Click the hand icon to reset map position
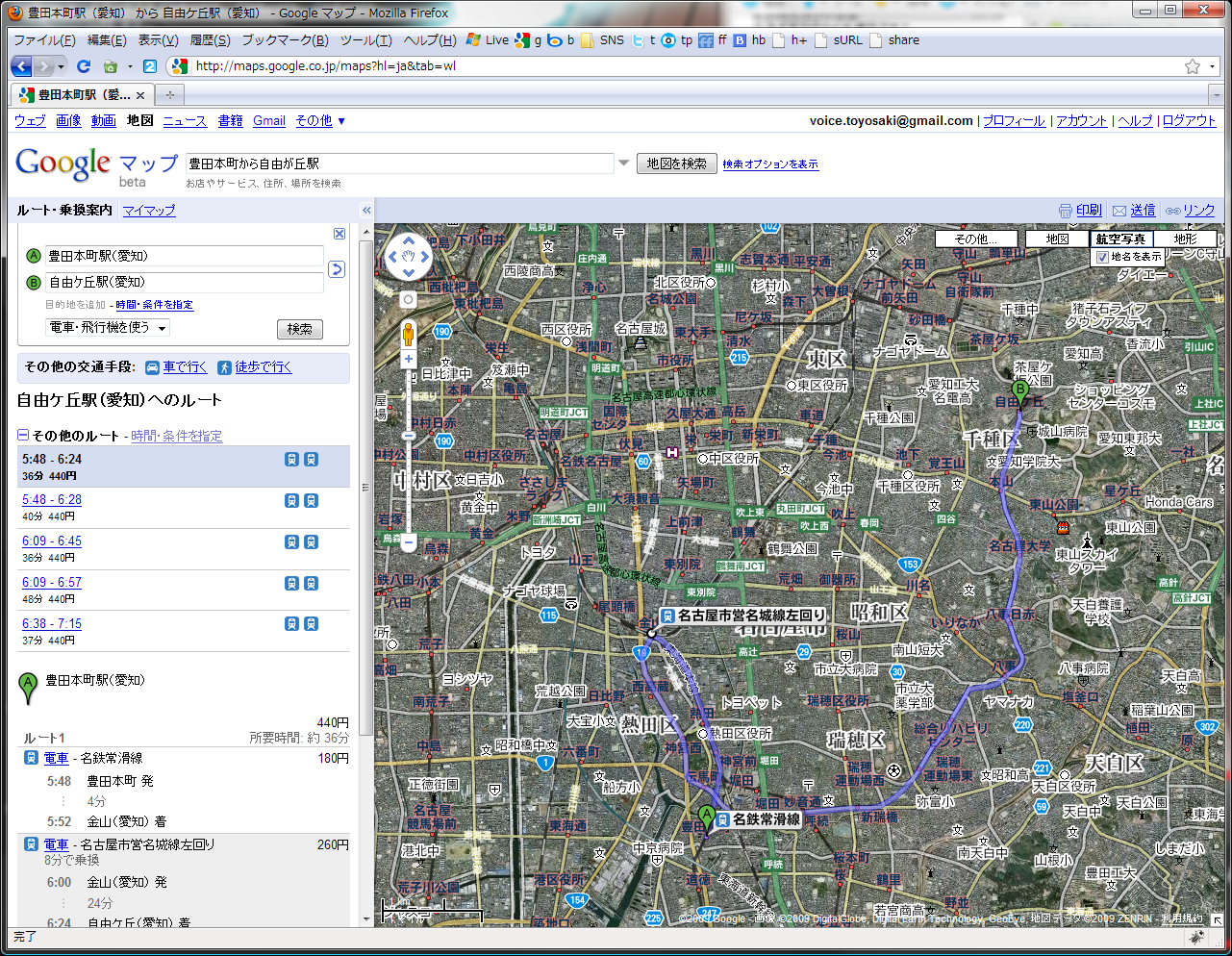This screenshot has height=956, width=1232. pos(408,257)
